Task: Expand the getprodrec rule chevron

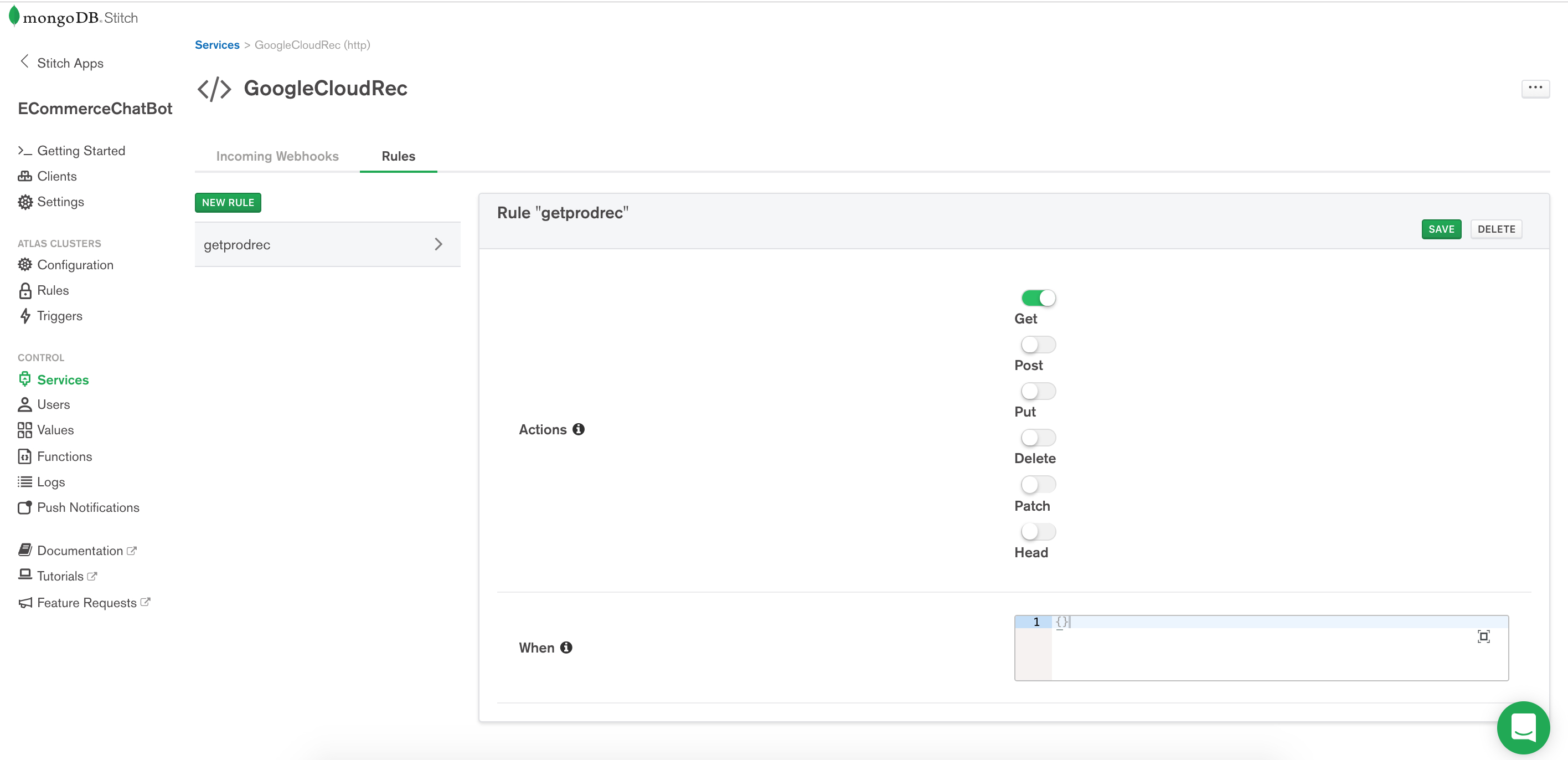Action: coord(439,244)
